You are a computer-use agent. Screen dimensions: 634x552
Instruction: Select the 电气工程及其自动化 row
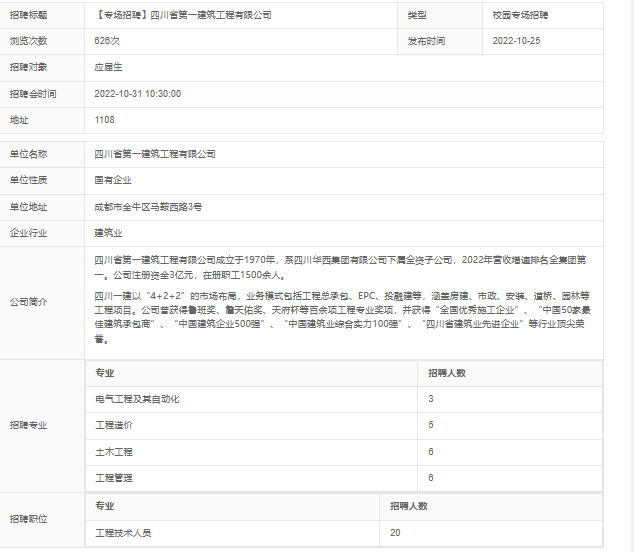pos(344,400)
